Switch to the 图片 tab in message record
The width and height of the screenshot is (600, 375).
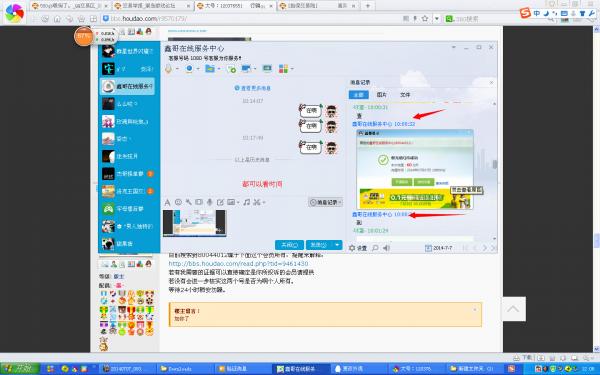(382, 95)
